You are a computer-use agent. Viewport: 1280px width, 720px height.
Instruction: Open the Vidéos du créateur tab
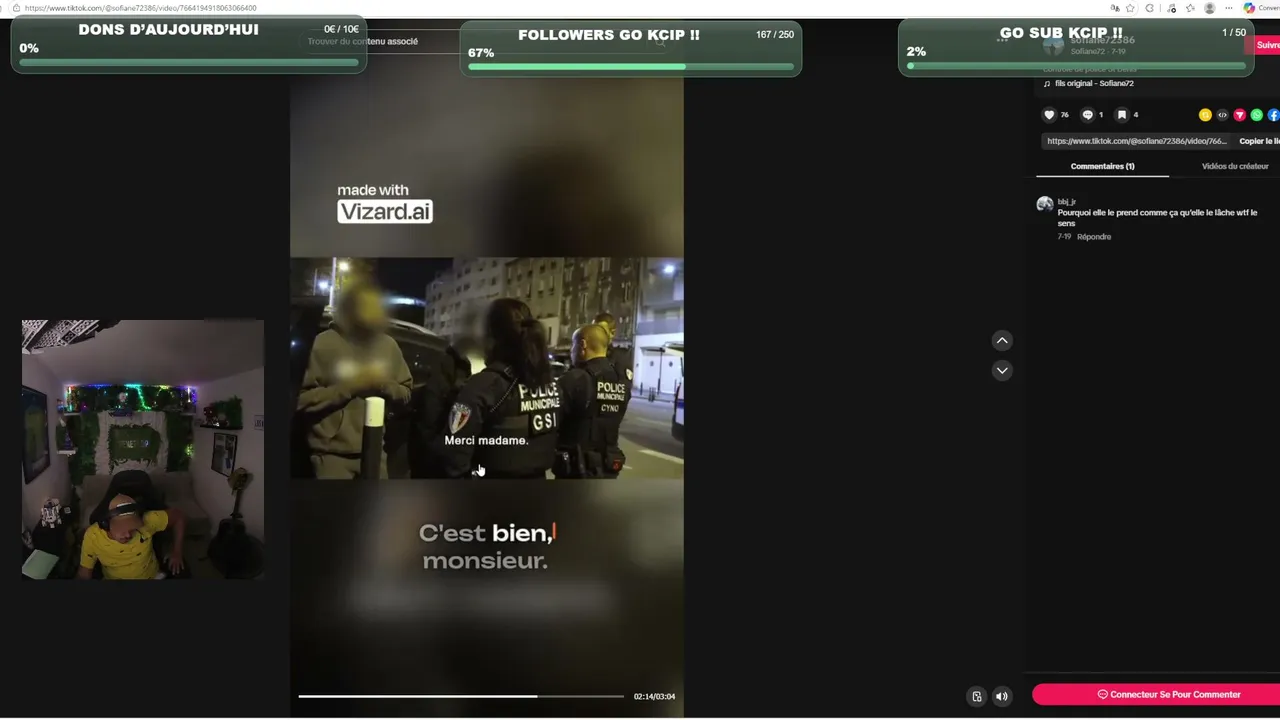click(x=1235, y=166)
